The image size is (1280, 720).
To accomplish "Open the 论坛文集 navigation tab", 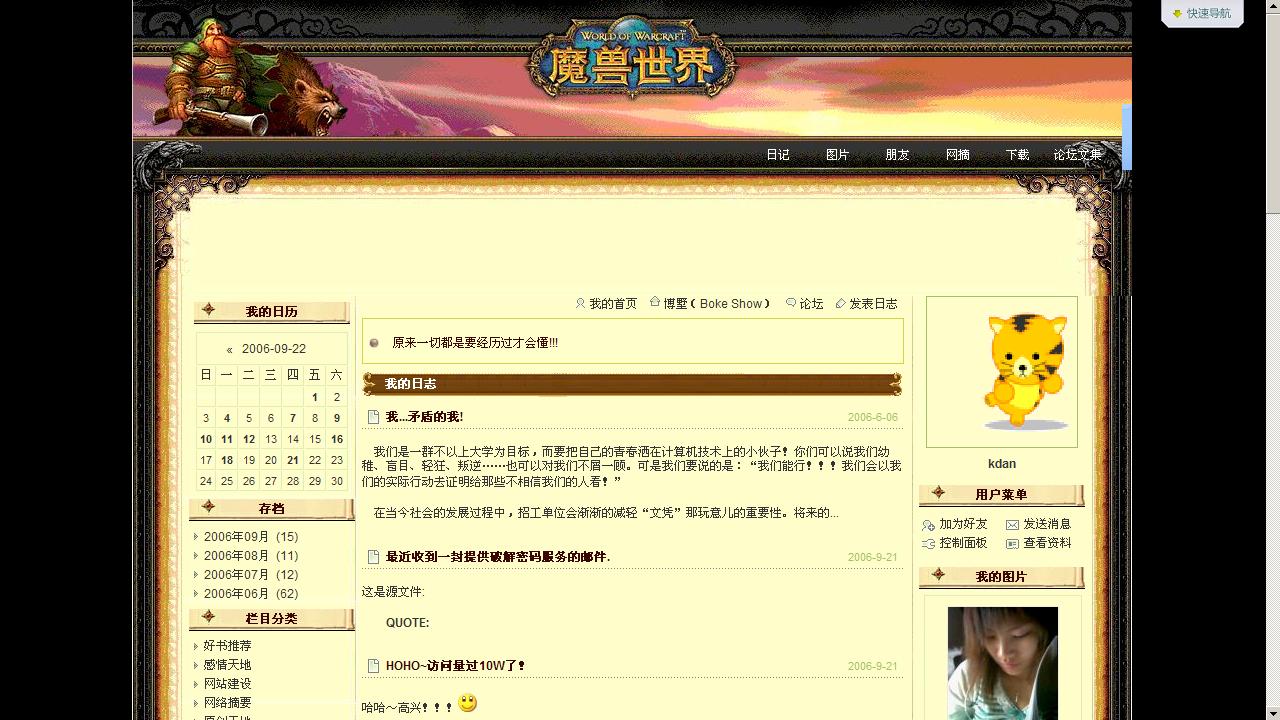I will tap(1078, 155).
